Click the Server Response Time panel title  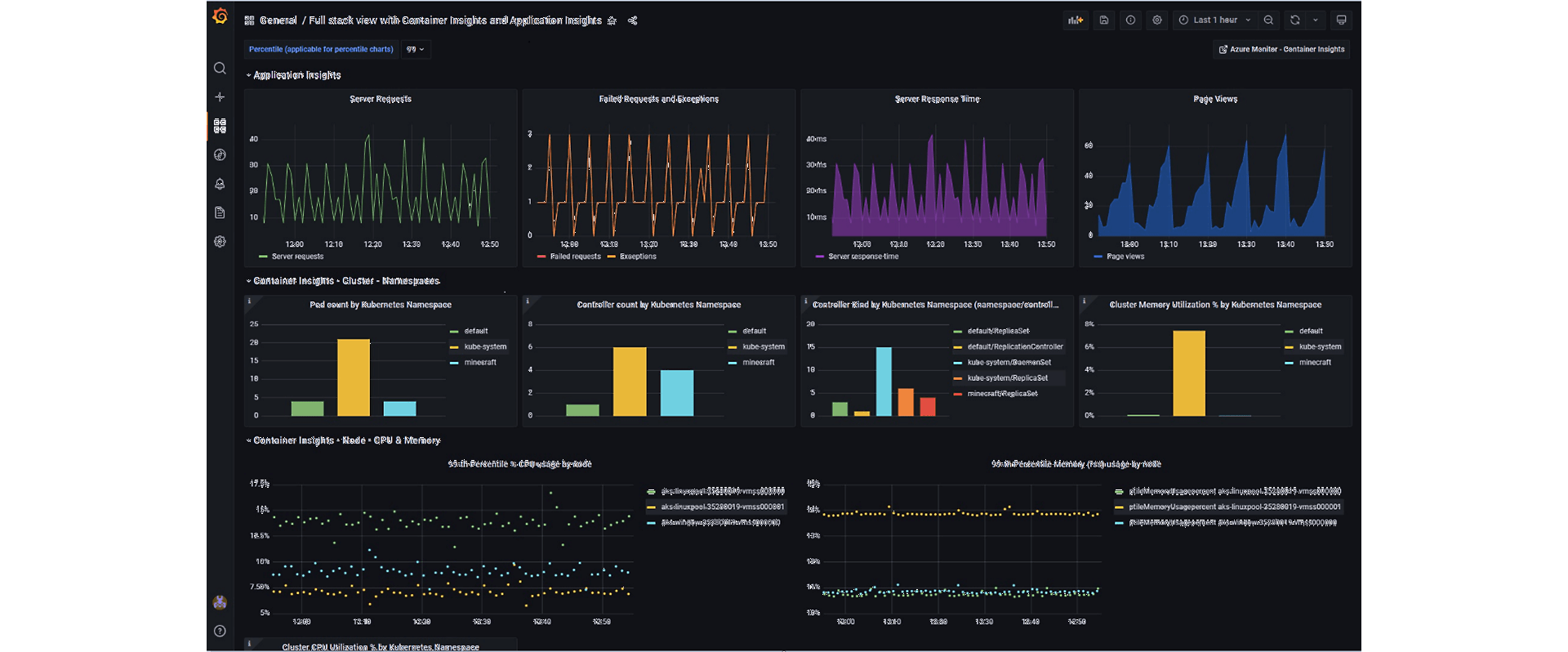pyautogui.click(x=937, y=99)
